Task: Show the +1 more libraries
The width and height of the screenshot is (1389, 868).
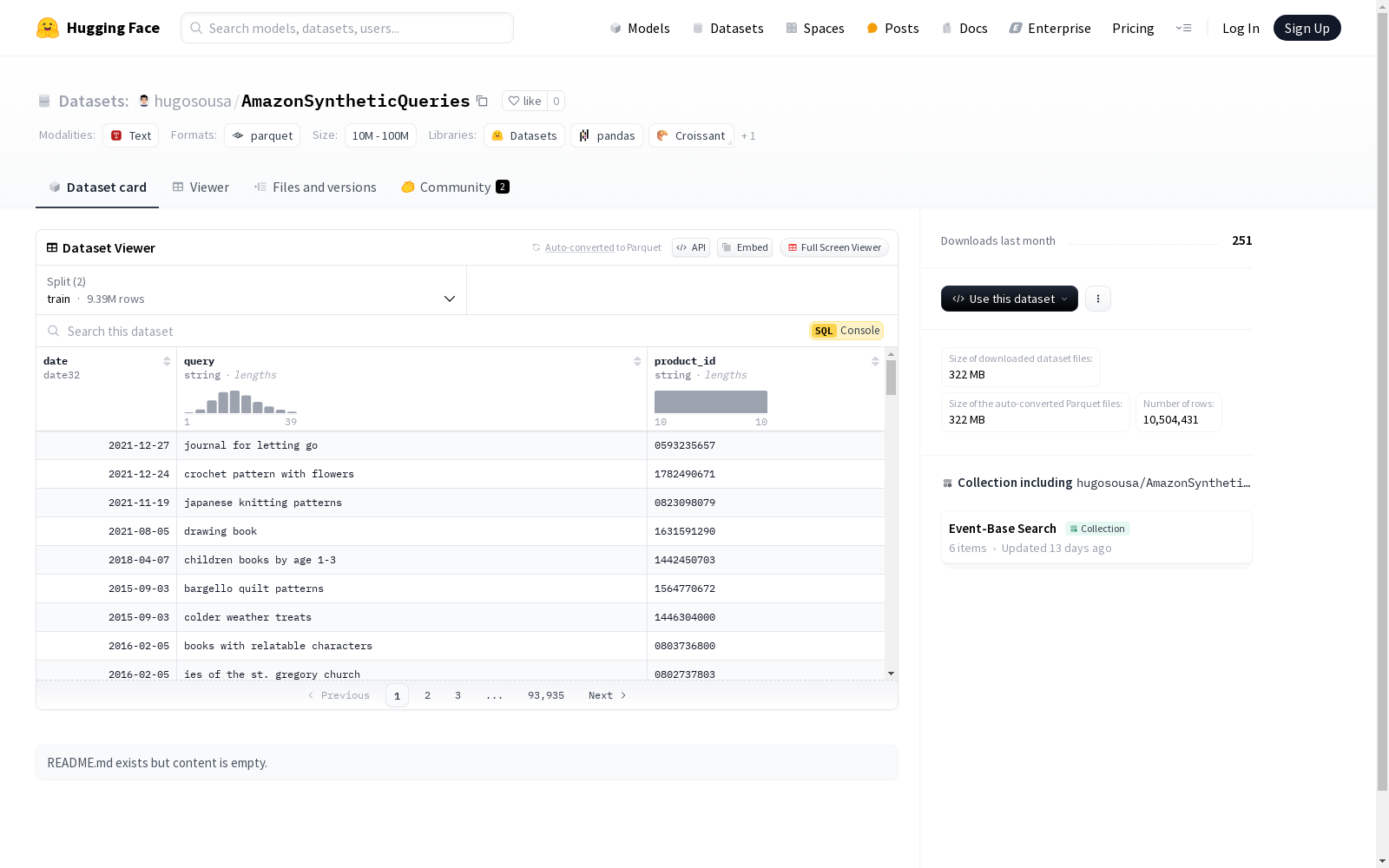Action: coord(748,136)
